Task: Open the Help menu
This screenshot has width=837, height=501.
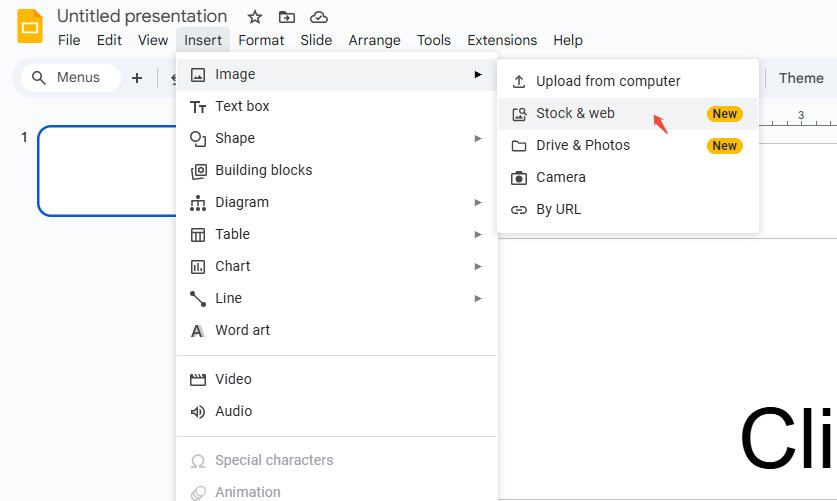Action: click(x=567, y=40)
